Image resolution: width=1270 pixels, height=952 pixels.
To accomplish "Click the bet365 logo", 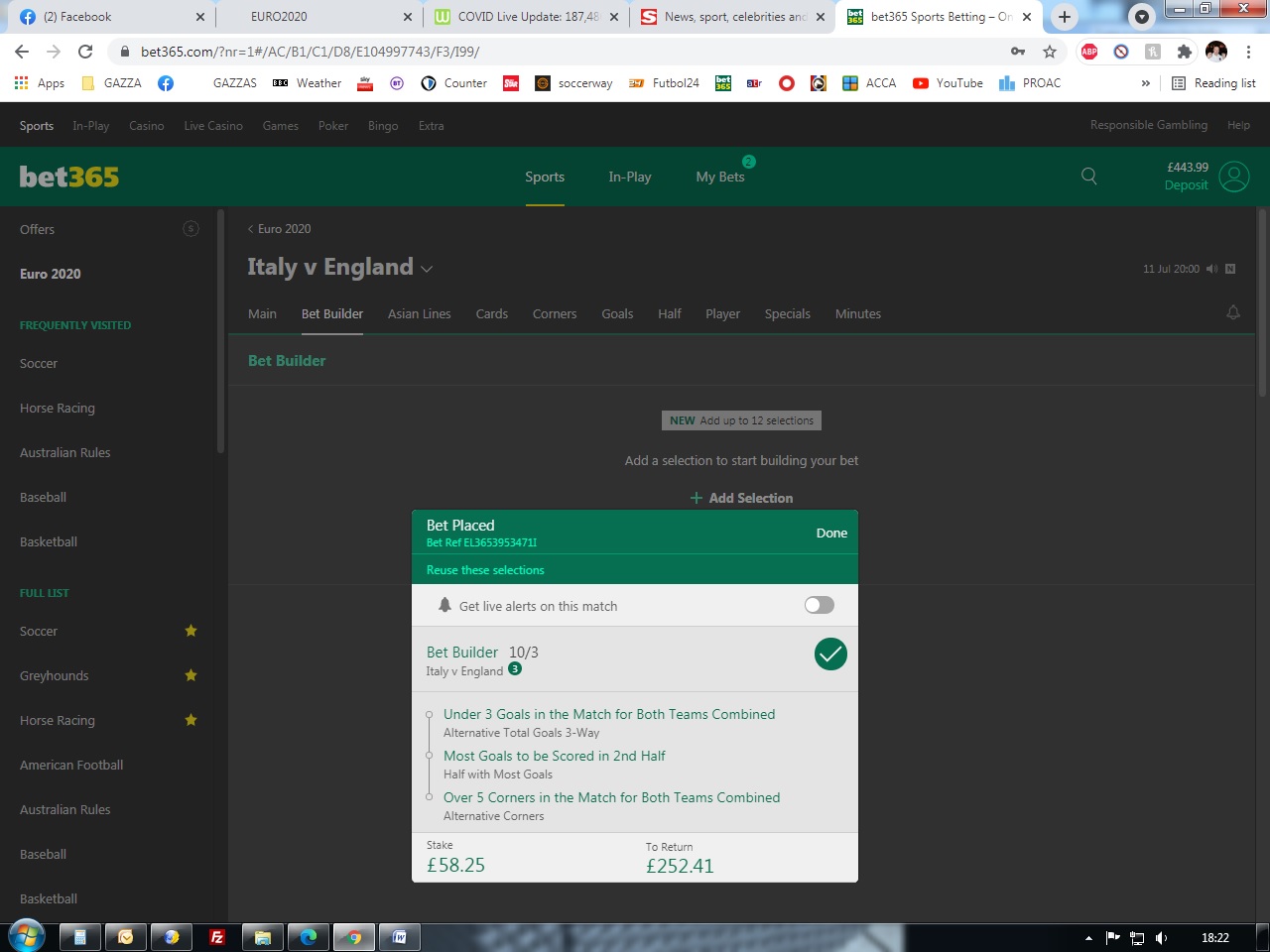I will point(69,177).
